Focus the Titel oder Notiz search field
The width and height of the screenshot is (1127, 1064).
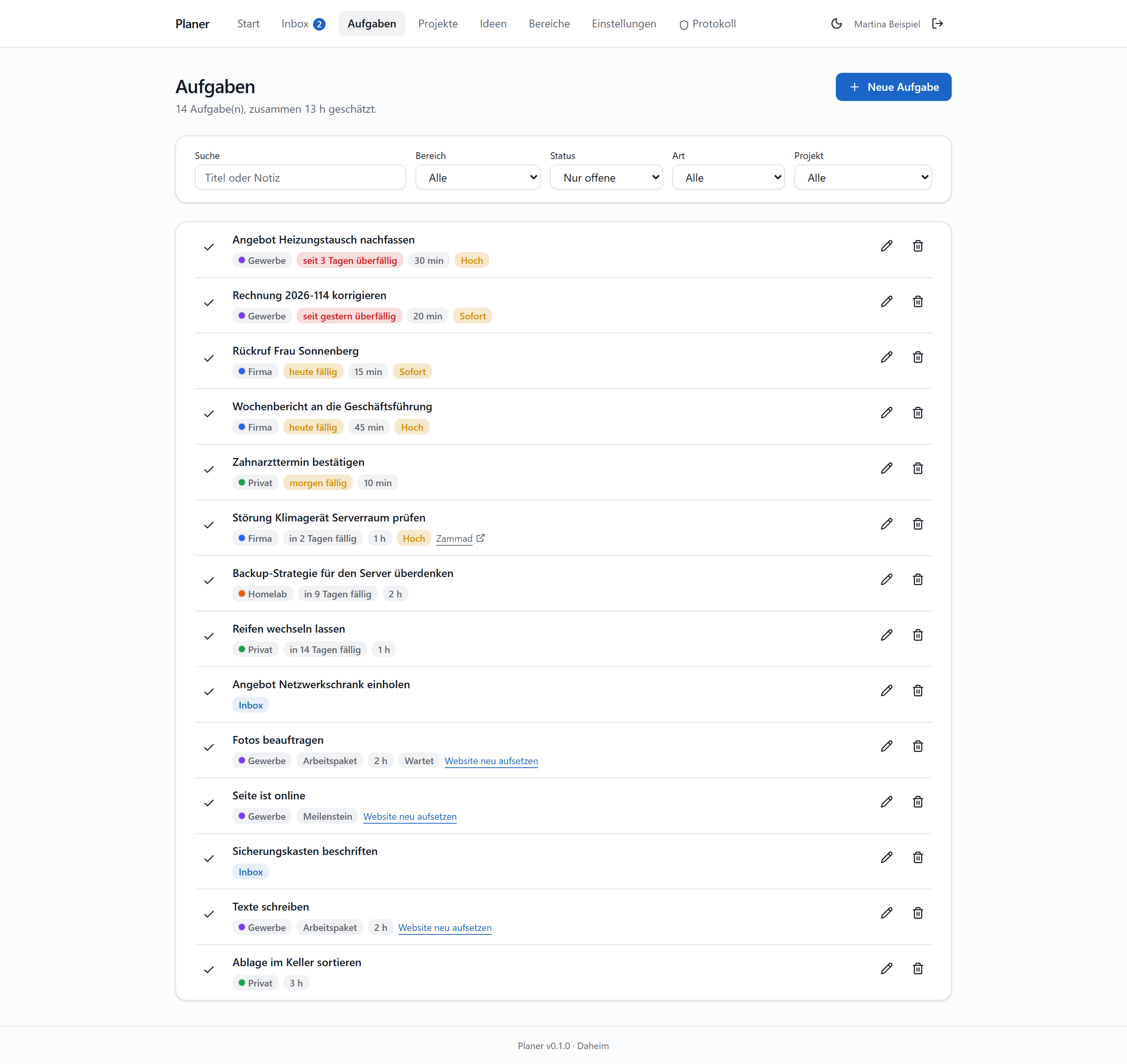point(300,177)
